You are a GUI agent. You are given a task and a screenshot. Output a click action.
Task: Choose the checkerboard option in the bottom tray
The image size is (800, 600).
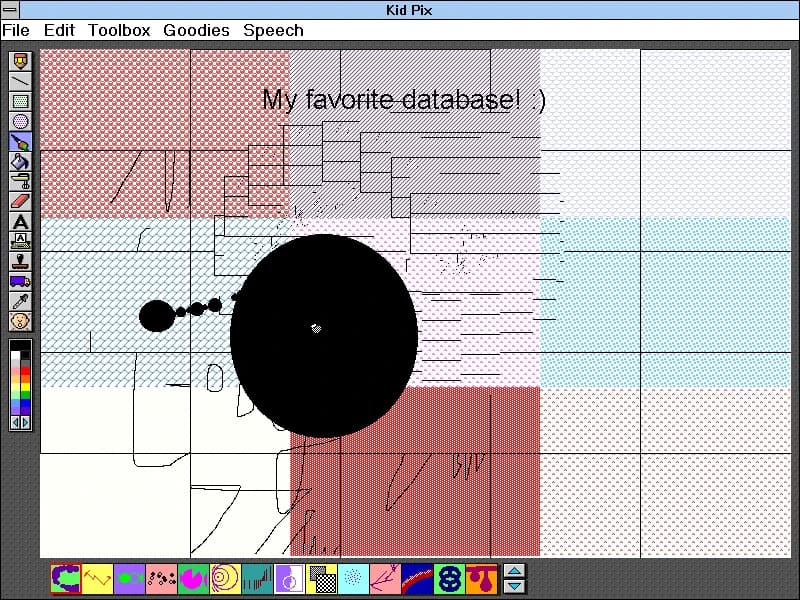pyautogui.click(x=323, y=577)
